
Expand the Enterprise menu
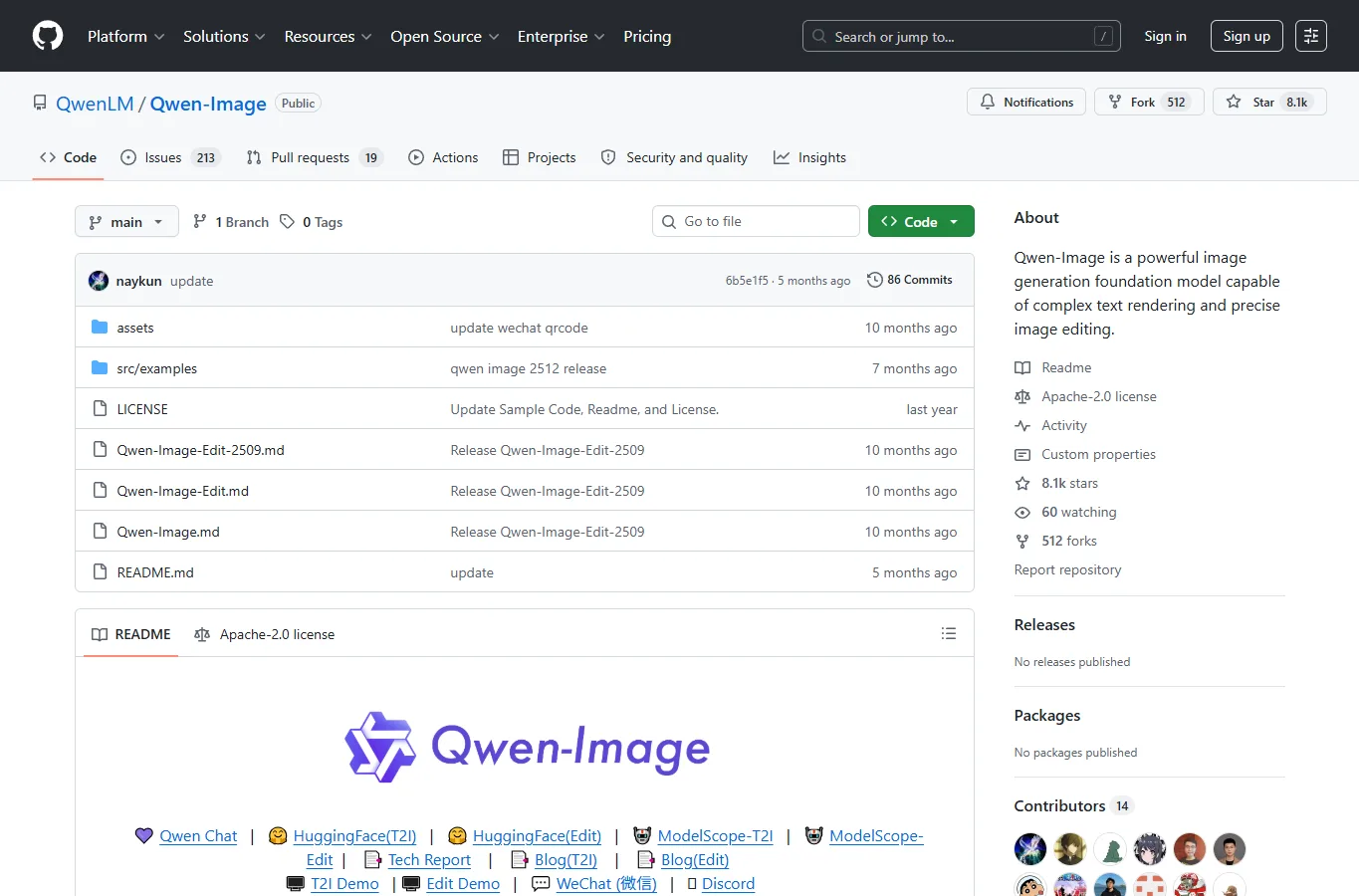click(x=561, y=36)
